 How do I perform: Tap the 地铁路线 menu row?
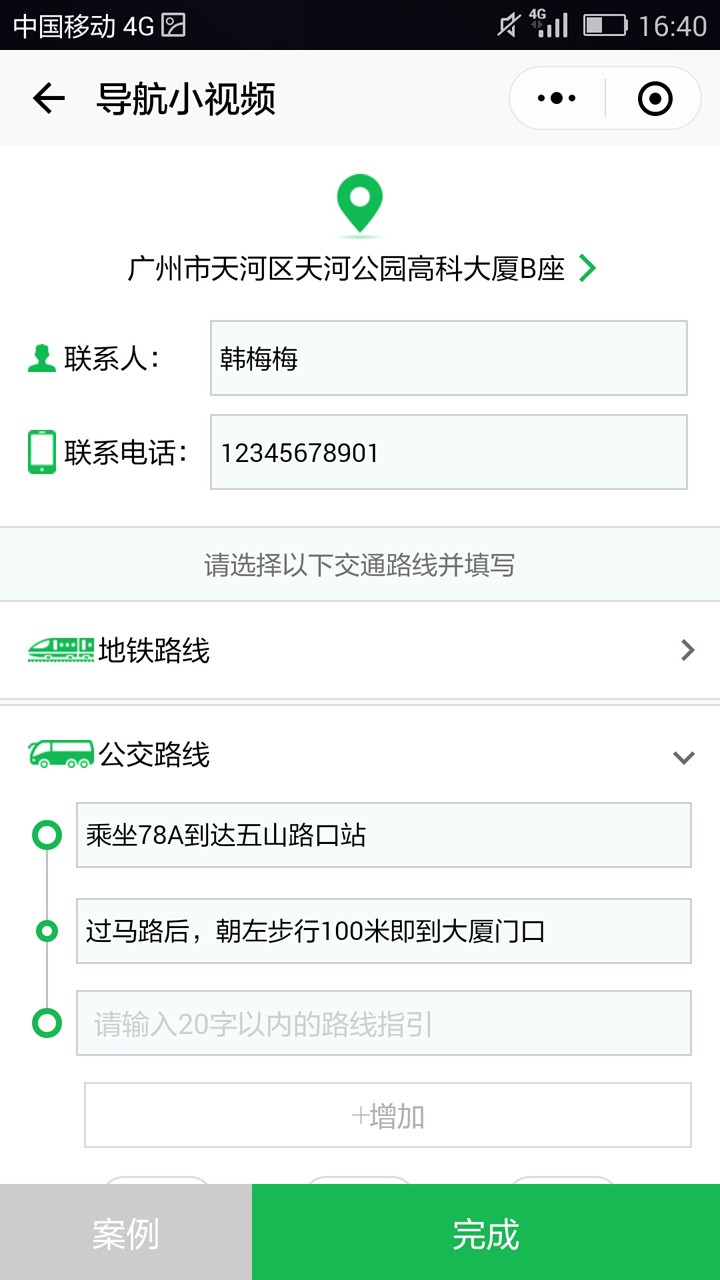click(x=360, y=650)
